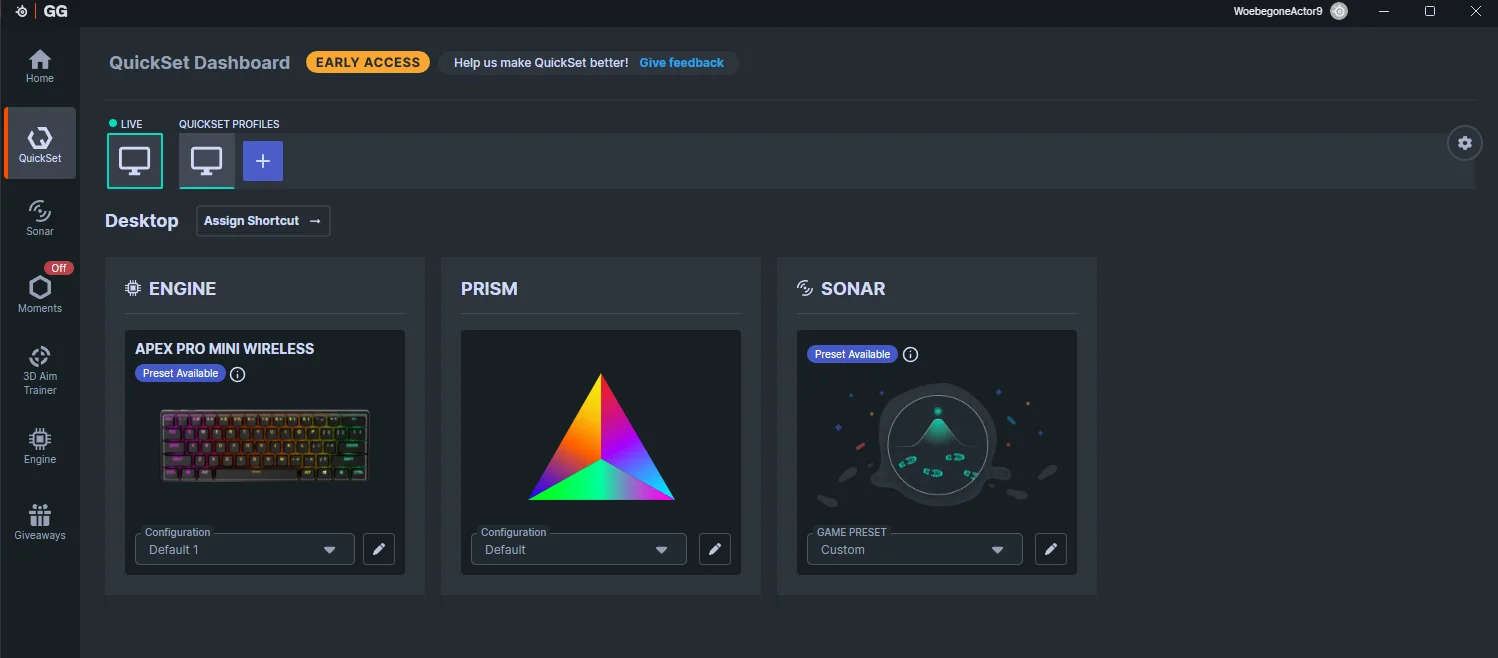Maximize the GG window
The height and width of the screenshot is (658, 1498).
point(1430,11)
